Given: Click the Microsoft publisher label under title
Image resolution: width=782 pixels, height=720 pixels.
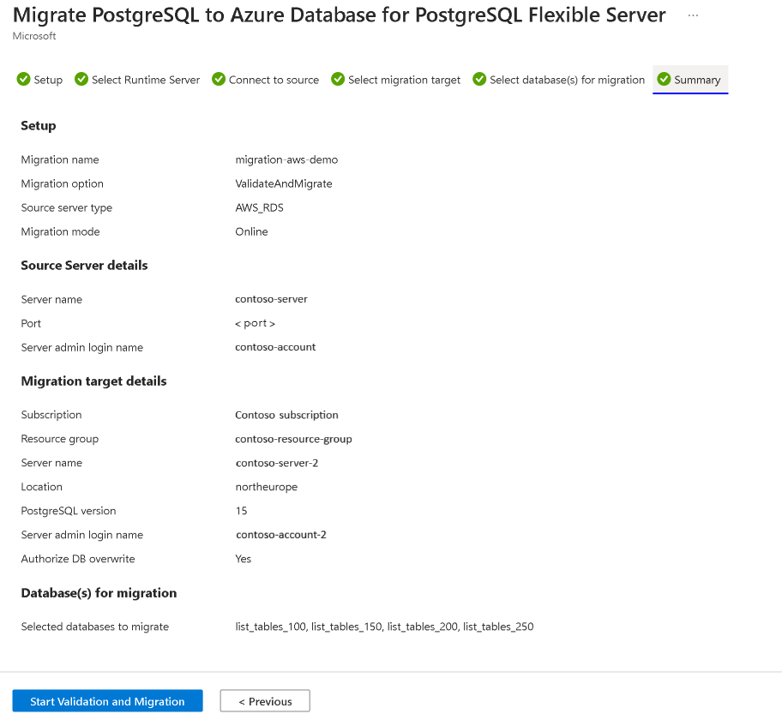Looking at the screenshot, I should 34,36.
